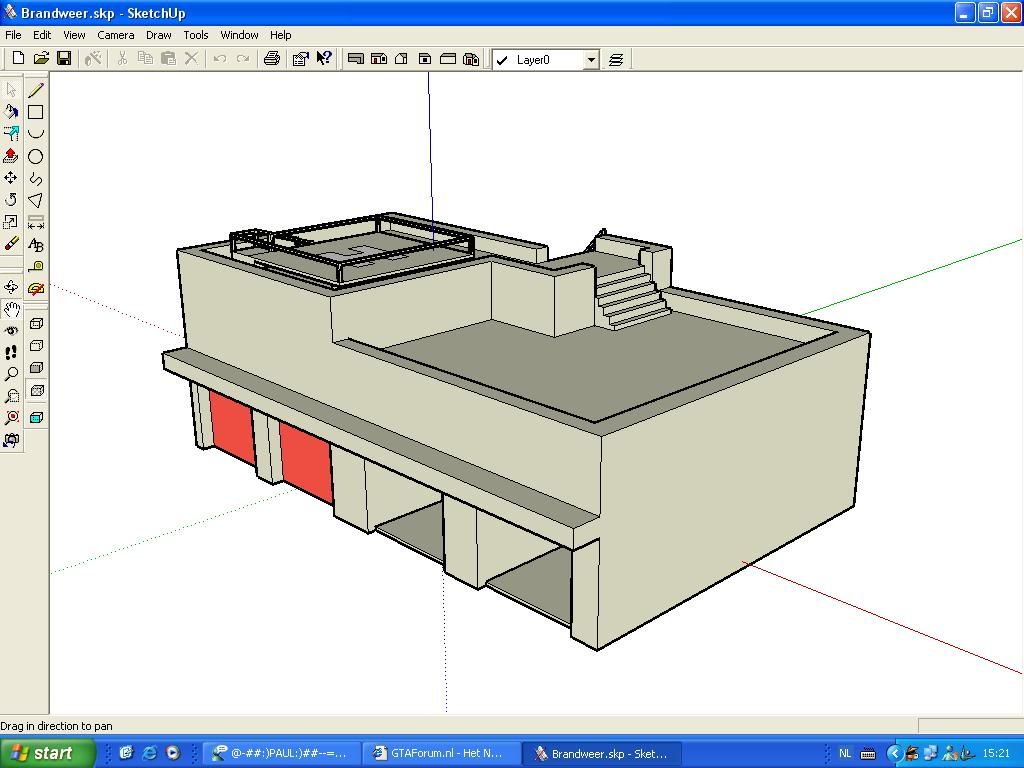Toggle Shaded display mode
The width and height of the screenshot is (1024, 768).
click(x=37, y=368)
